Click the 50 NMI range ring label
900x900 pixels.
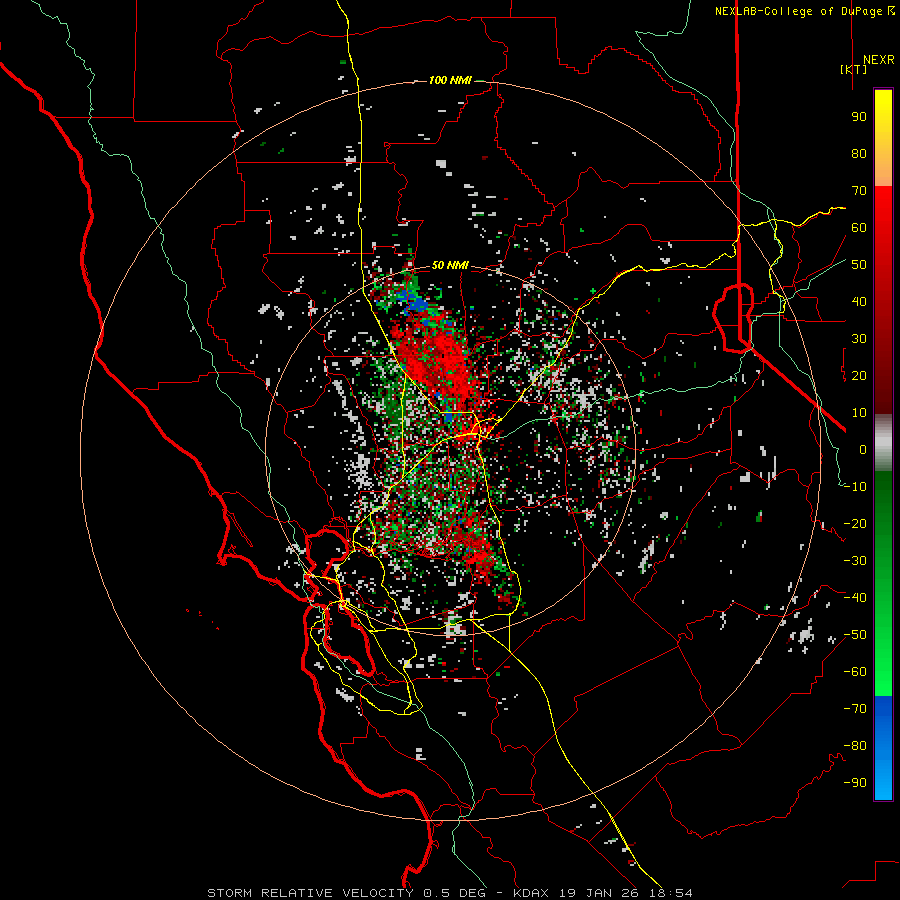pos(450,265)
